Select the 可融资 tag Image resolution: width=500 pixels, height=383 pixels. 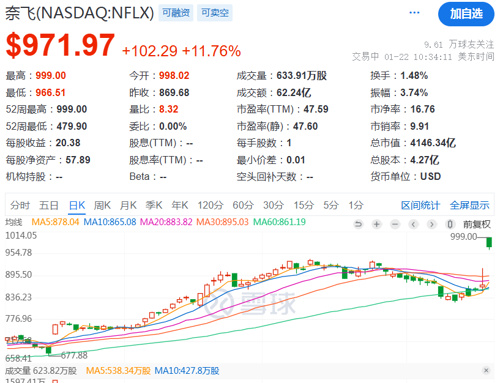[176, 13]
